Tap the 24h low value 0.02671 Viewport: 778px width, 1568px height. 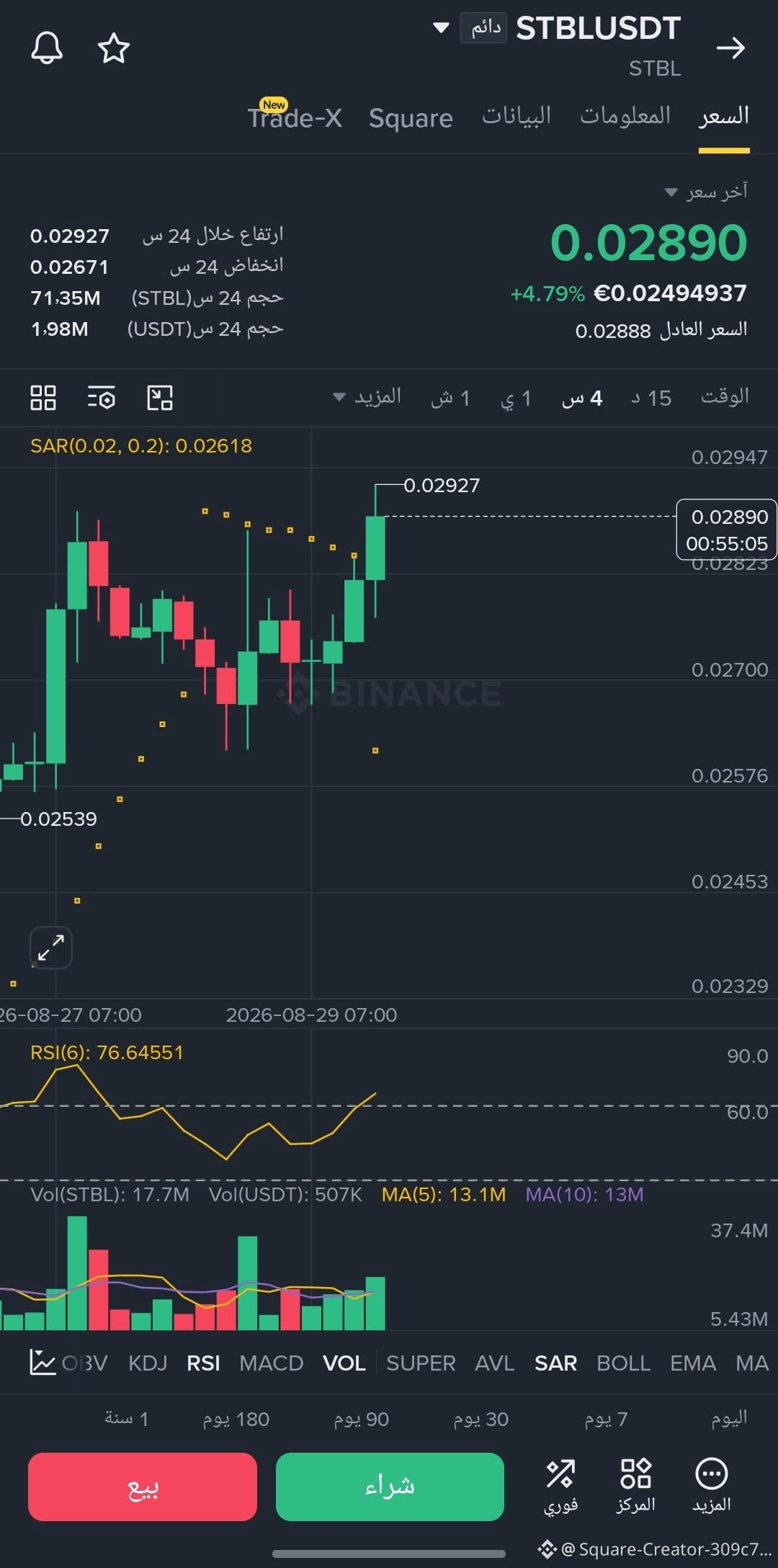[x=69, y=267]
